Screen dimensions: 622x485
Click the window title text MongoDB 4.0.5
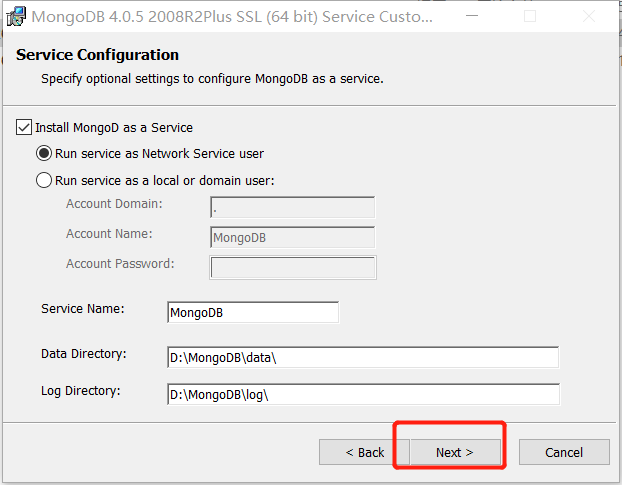[x=232, y=17]
